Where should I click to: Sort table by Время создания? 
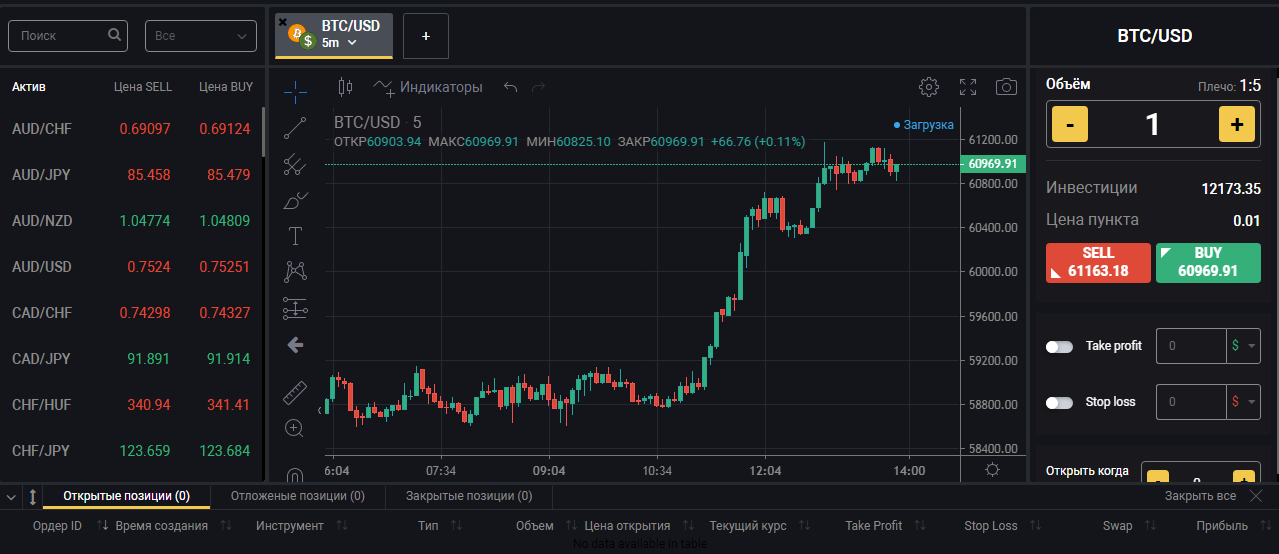pos(173,526)
